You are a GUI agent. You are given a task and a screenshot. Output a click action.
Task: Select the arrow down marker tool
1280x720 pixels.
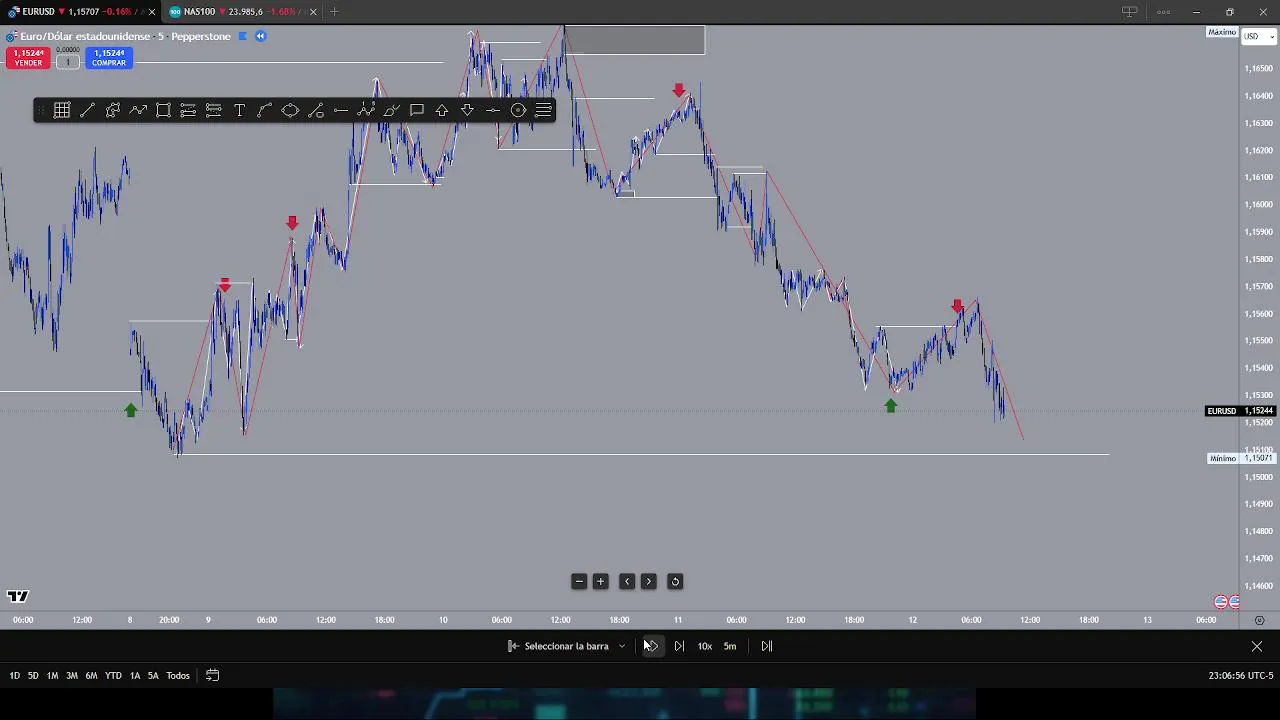(x=467, y=110)
